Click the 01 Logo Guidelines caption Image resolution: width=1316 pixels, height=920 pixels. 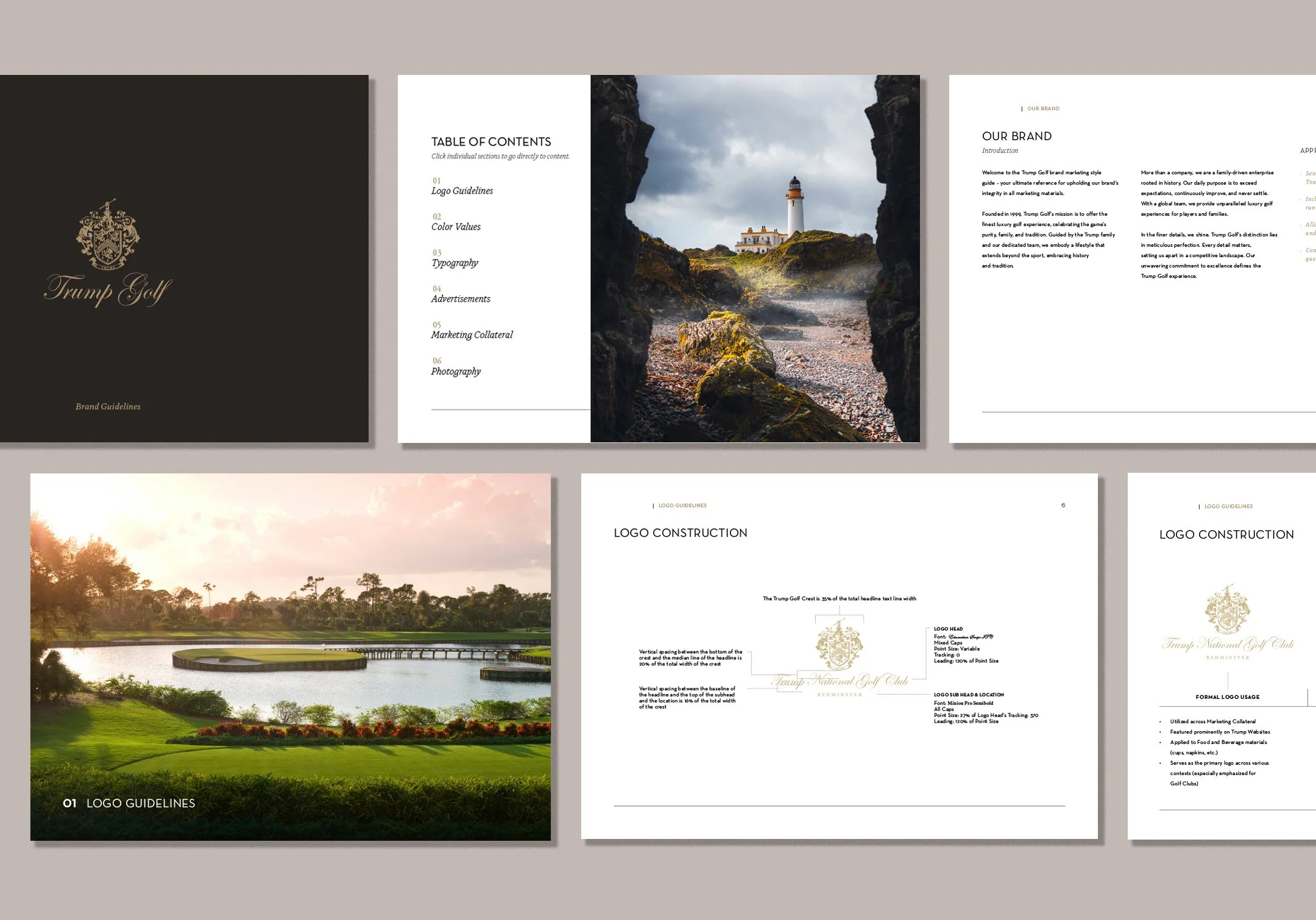[129, 803]
